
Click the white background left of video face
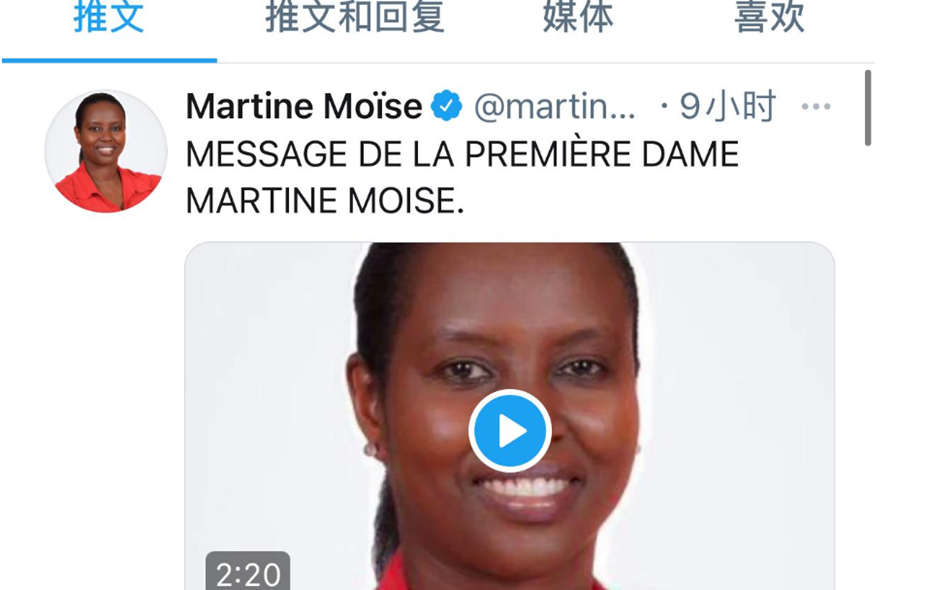click(x=267, y=385)
